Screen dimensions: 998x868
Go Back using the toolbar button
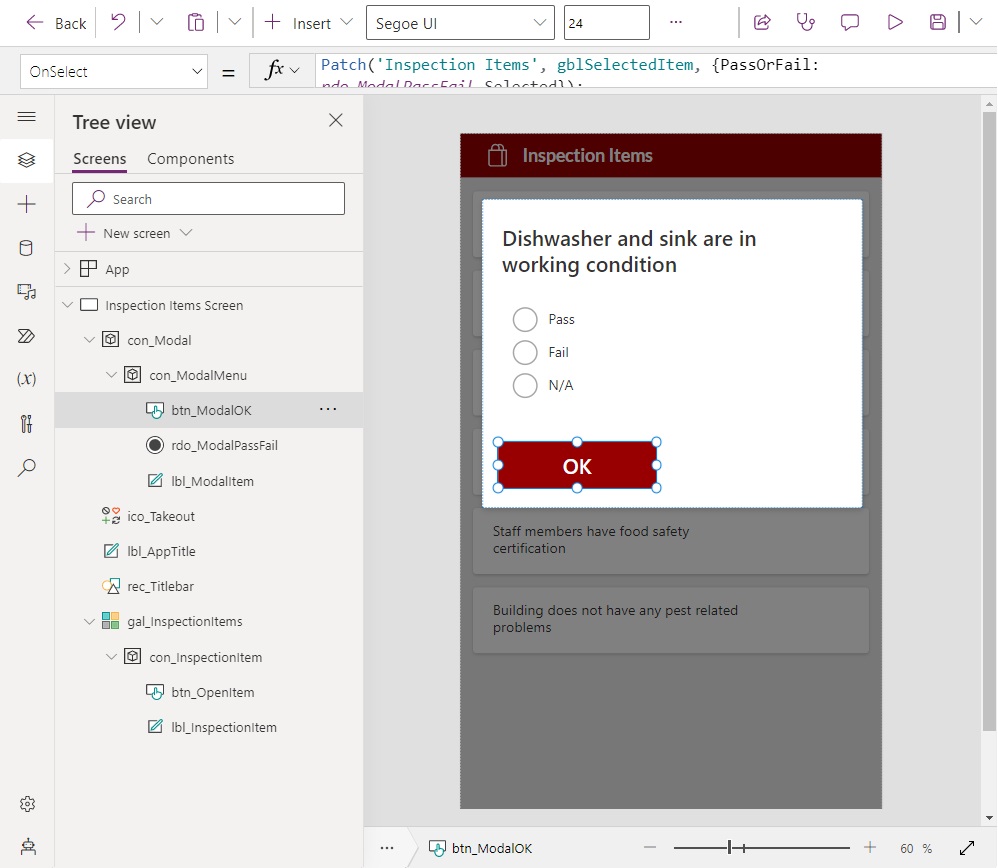click(56, 24)
